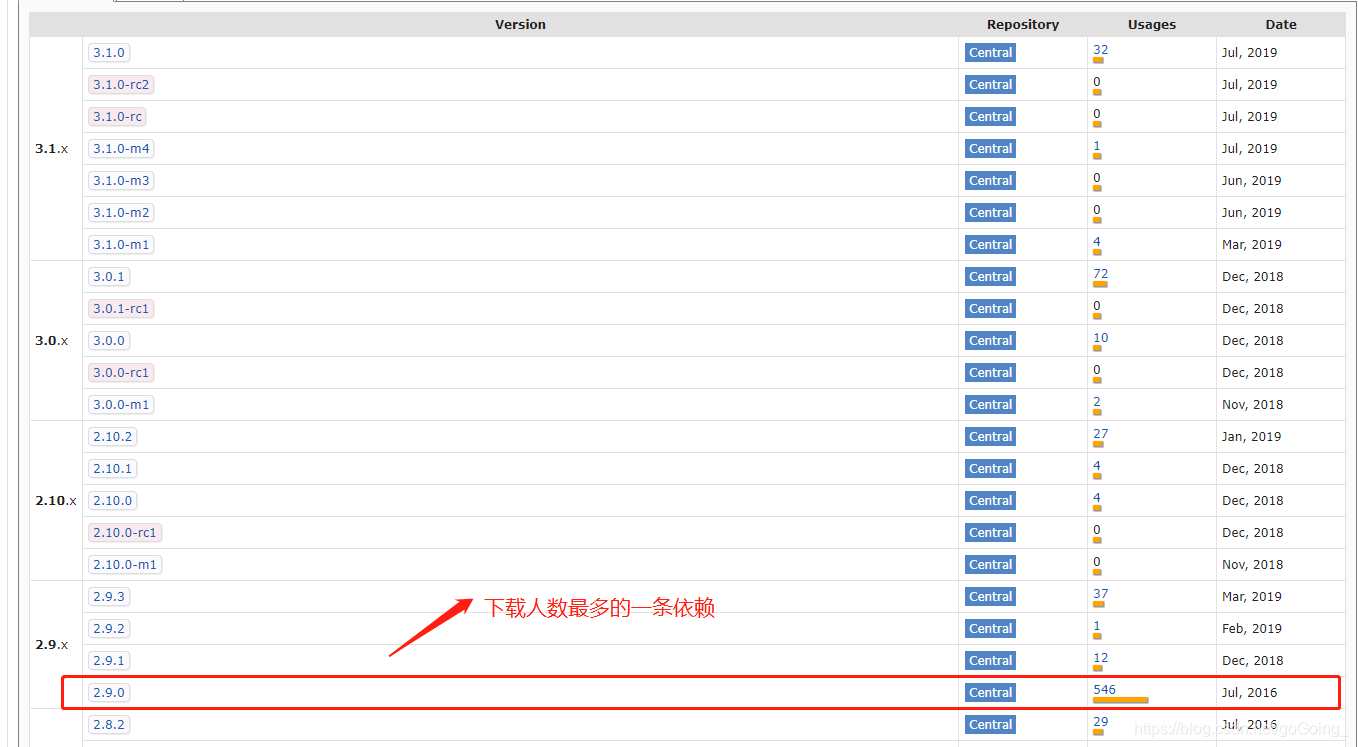Open version 3.0.0-m1 link
The width and height of the screenshot is (1358, 747).
[121, 405]
